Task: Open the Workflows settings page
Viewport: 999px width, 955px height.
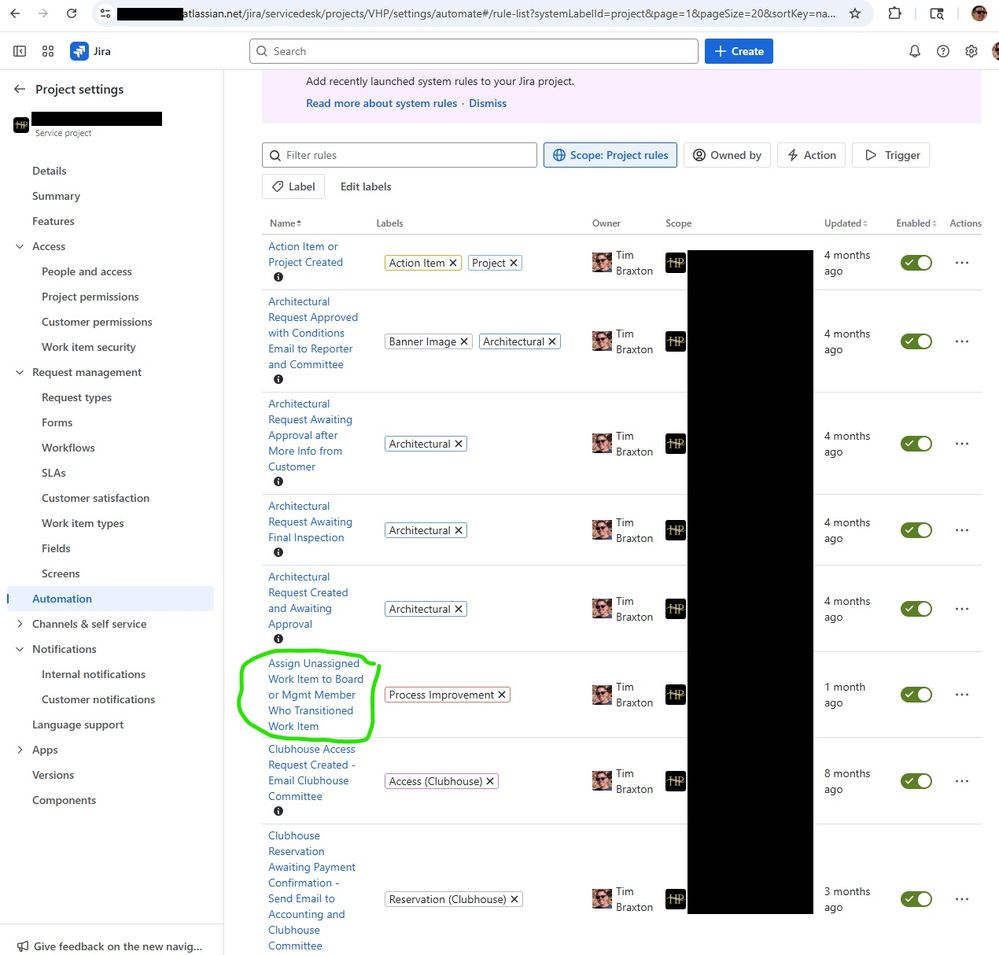Action: click(x=68, y=448)
